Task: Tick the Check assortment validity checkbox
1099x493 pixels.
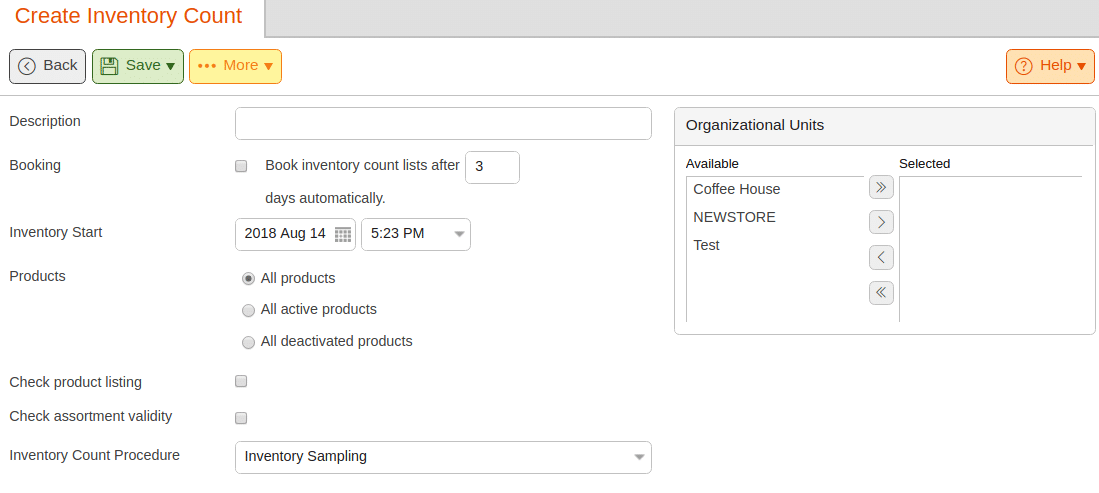Action: [x=241, y=418]
